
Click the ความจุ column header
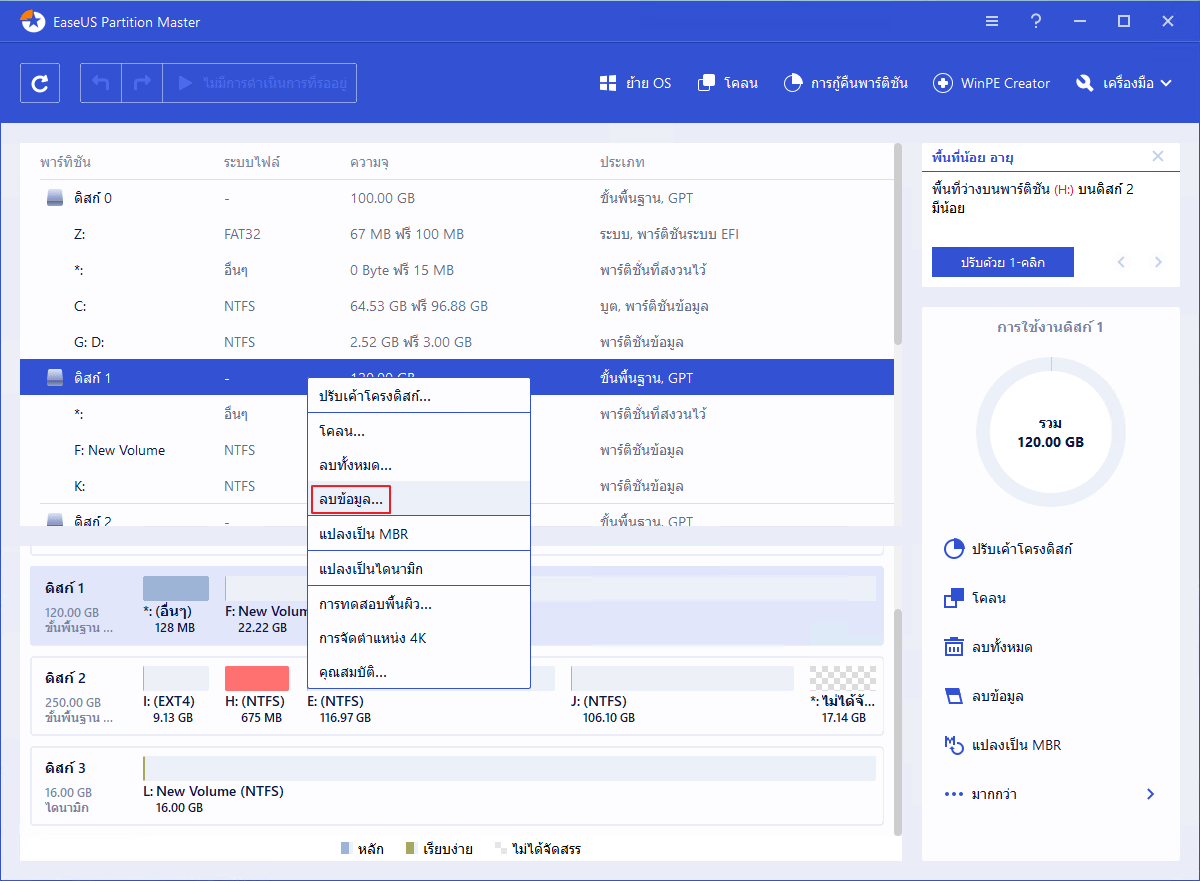[369, 162]
